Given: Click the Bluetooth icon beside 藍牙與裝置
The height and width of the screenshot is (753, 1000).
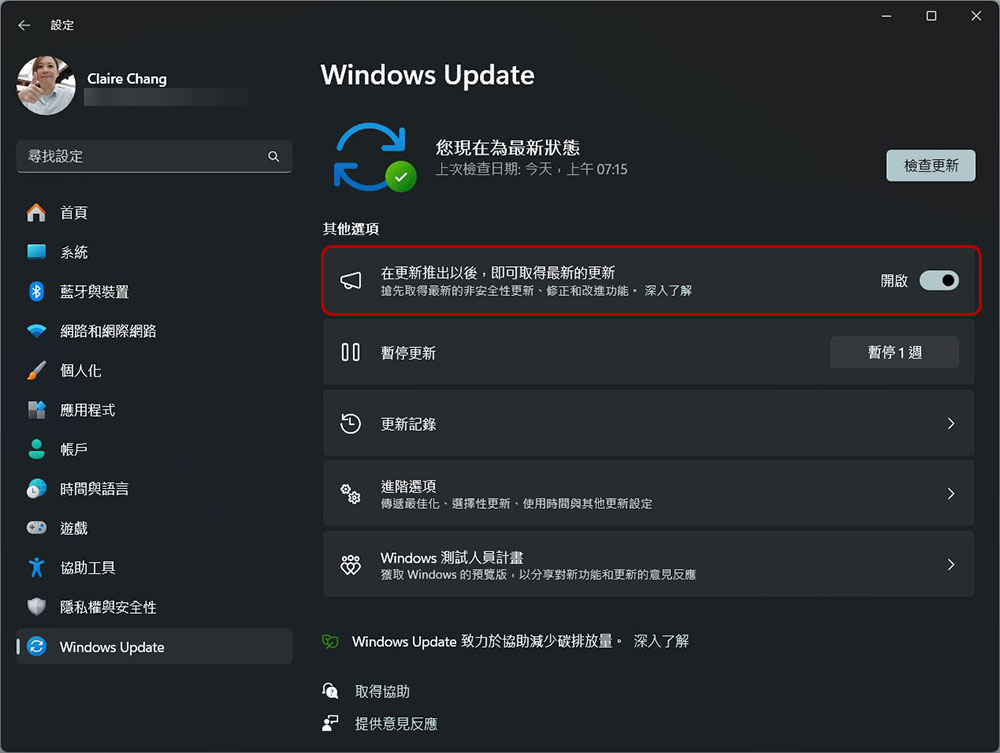Looking at the screenshot, I should [36, 291].
